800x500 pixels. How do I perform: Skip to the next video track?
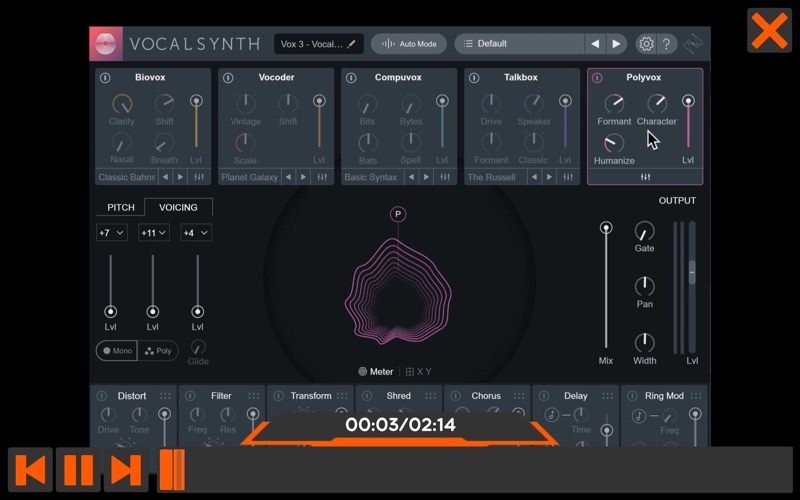(126, 470)
